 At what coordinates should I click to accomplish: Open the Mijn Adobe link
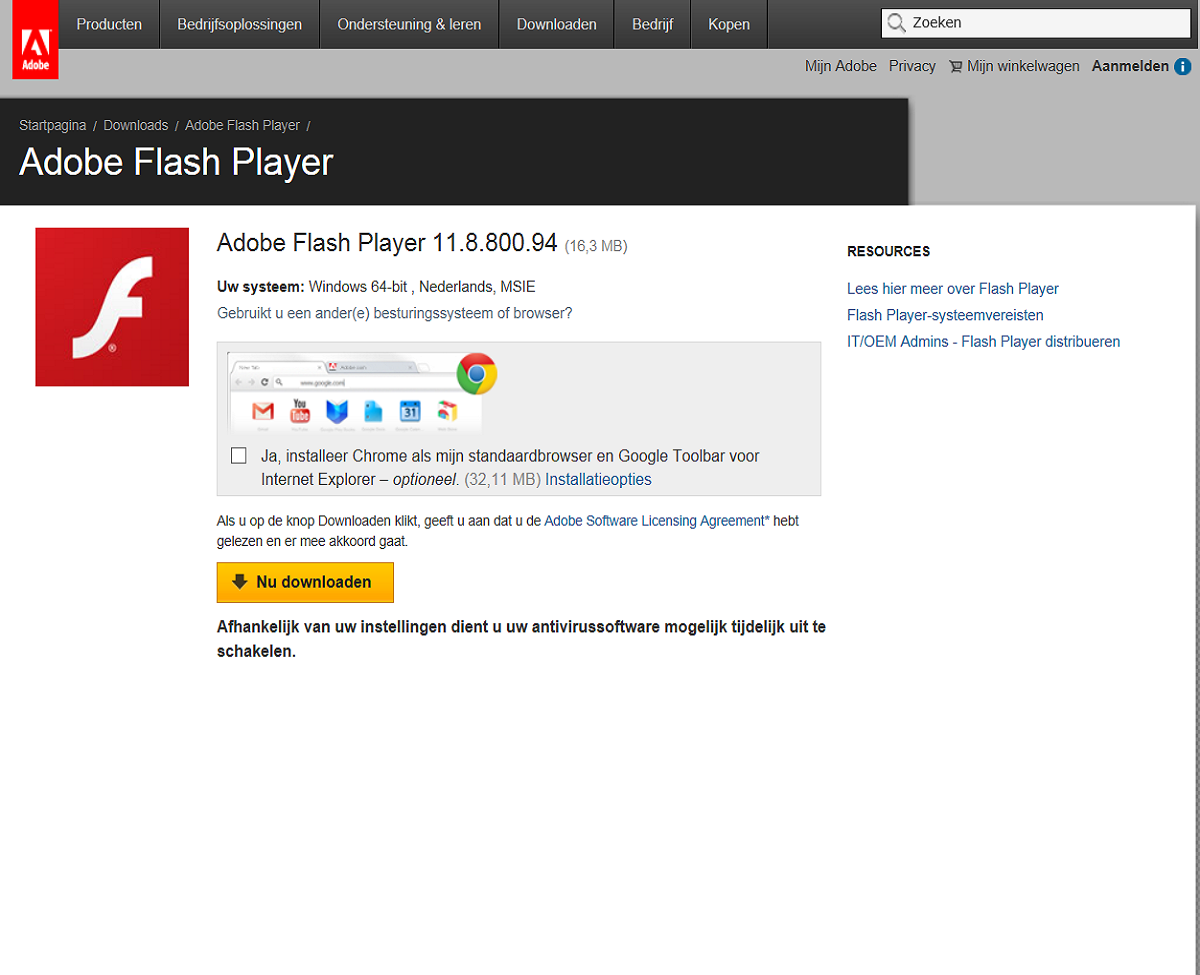click(x=841, y=66)
